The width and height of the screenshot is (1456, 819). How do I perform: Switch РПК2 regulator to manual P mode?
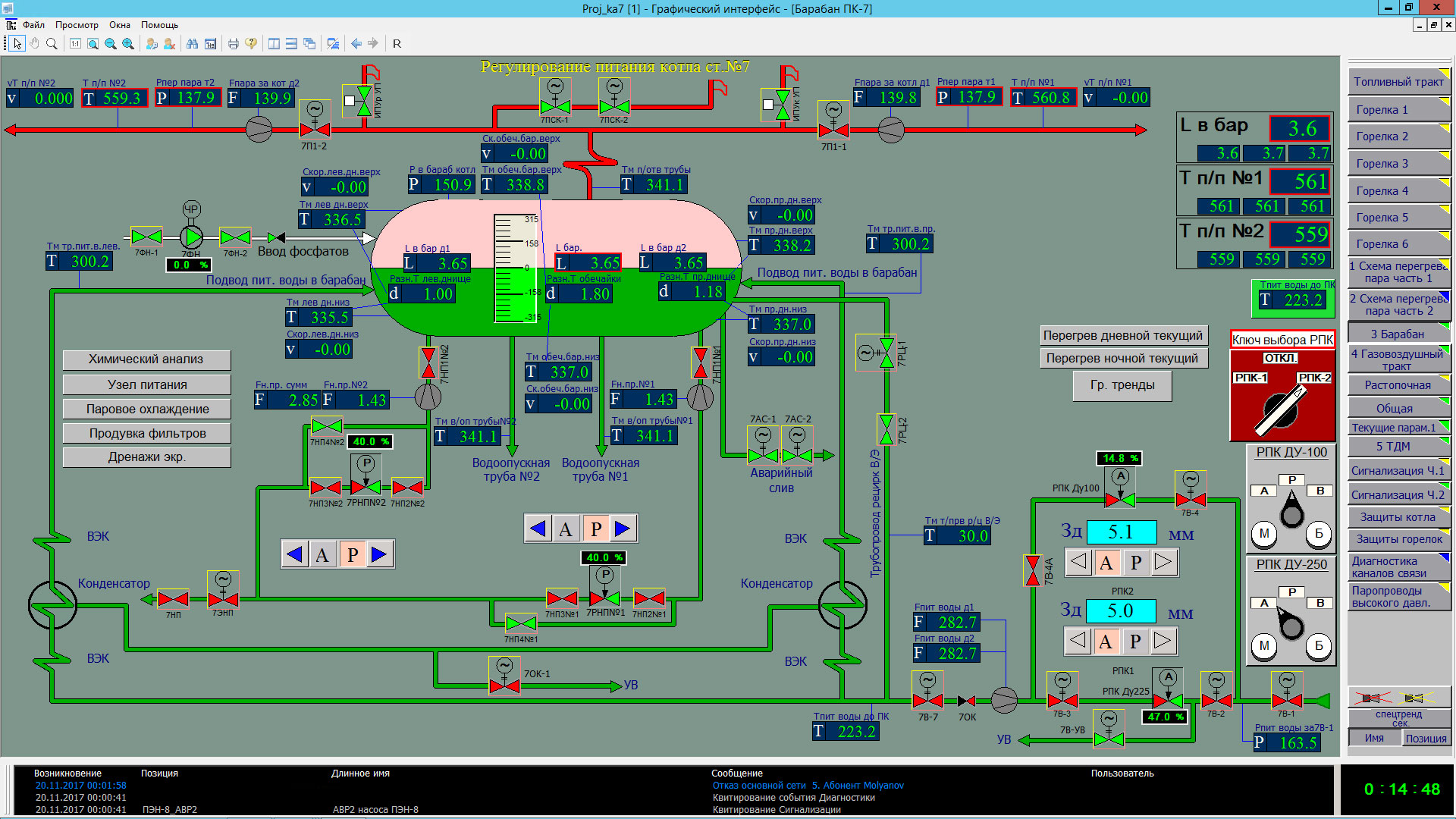pyautogui.click(x=1136, y=563)
